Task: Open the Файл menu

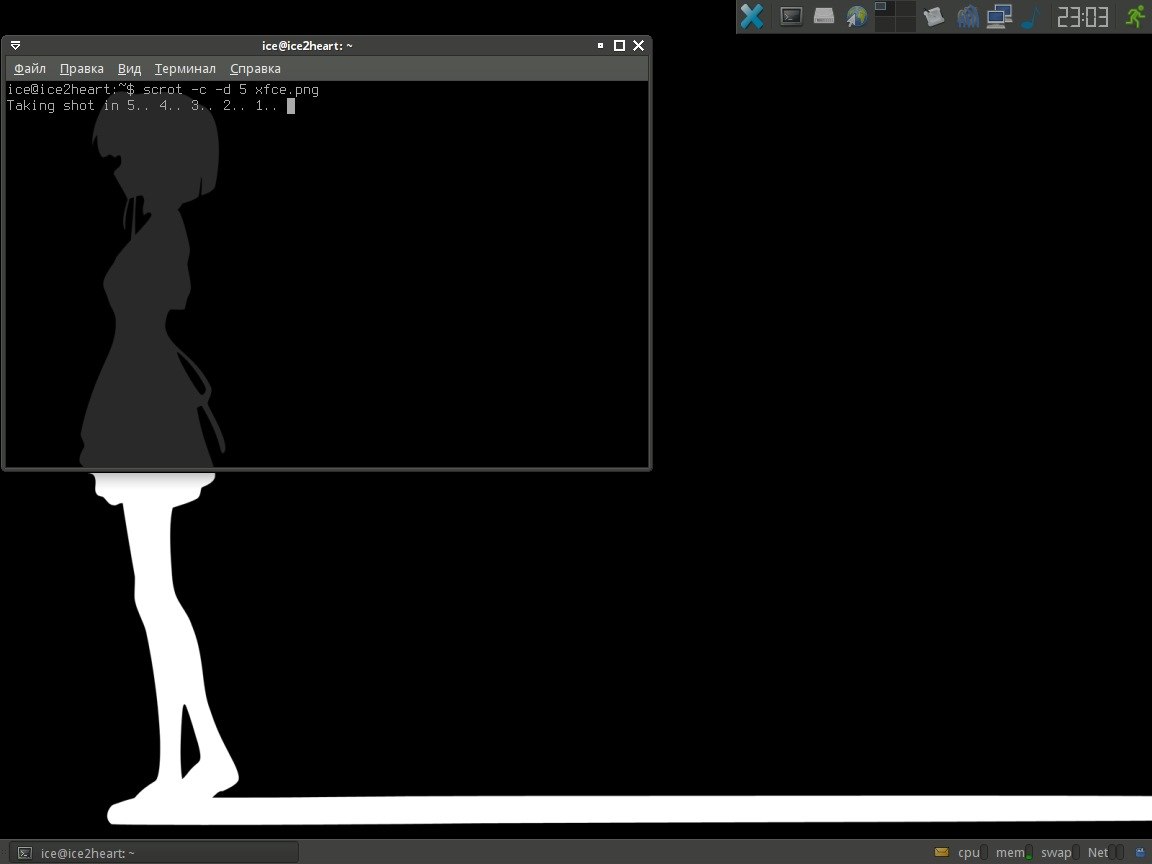Action: click(30, 68)
